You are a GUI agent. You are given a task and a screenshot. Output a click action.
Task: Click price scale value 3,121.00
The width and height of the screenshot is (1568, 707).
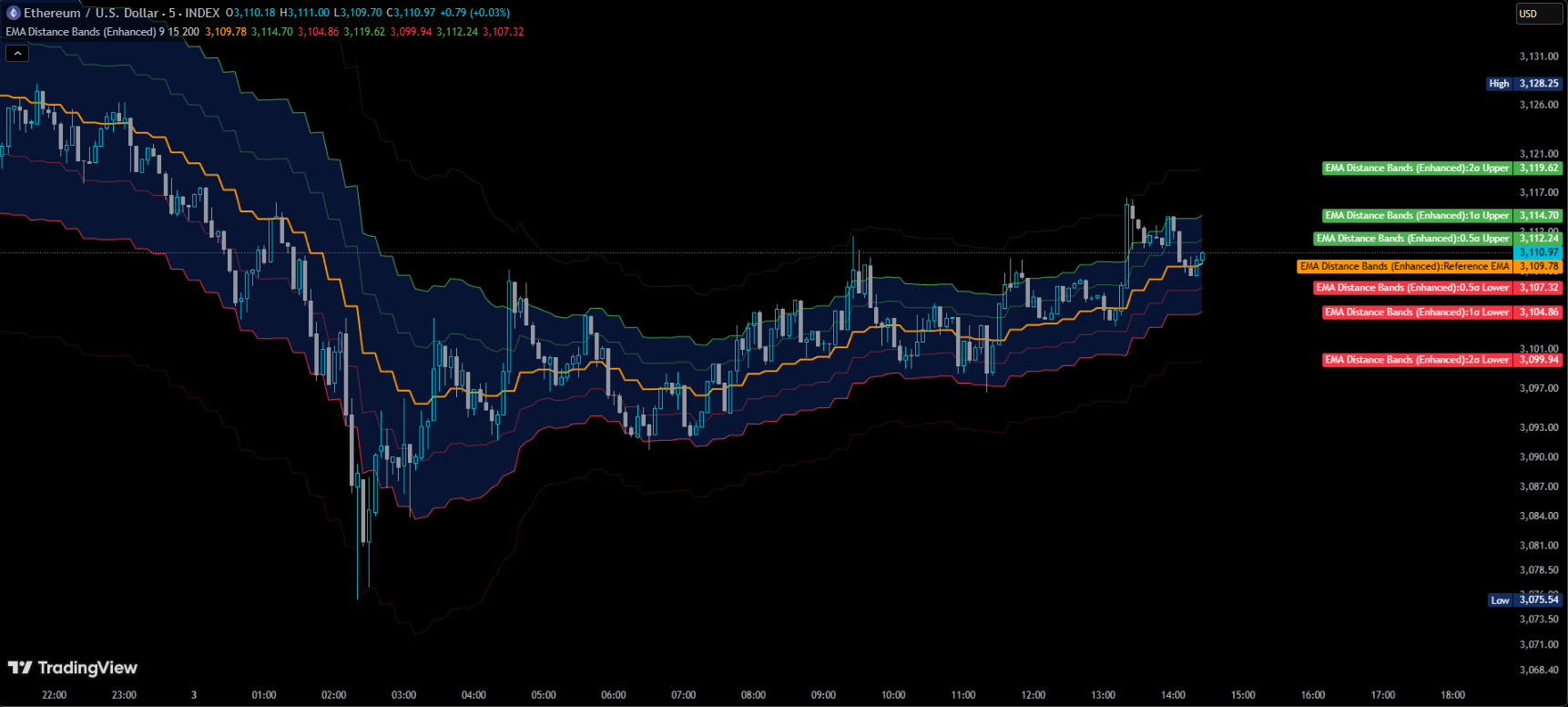pyautogui.click(x=1539, y=154)
